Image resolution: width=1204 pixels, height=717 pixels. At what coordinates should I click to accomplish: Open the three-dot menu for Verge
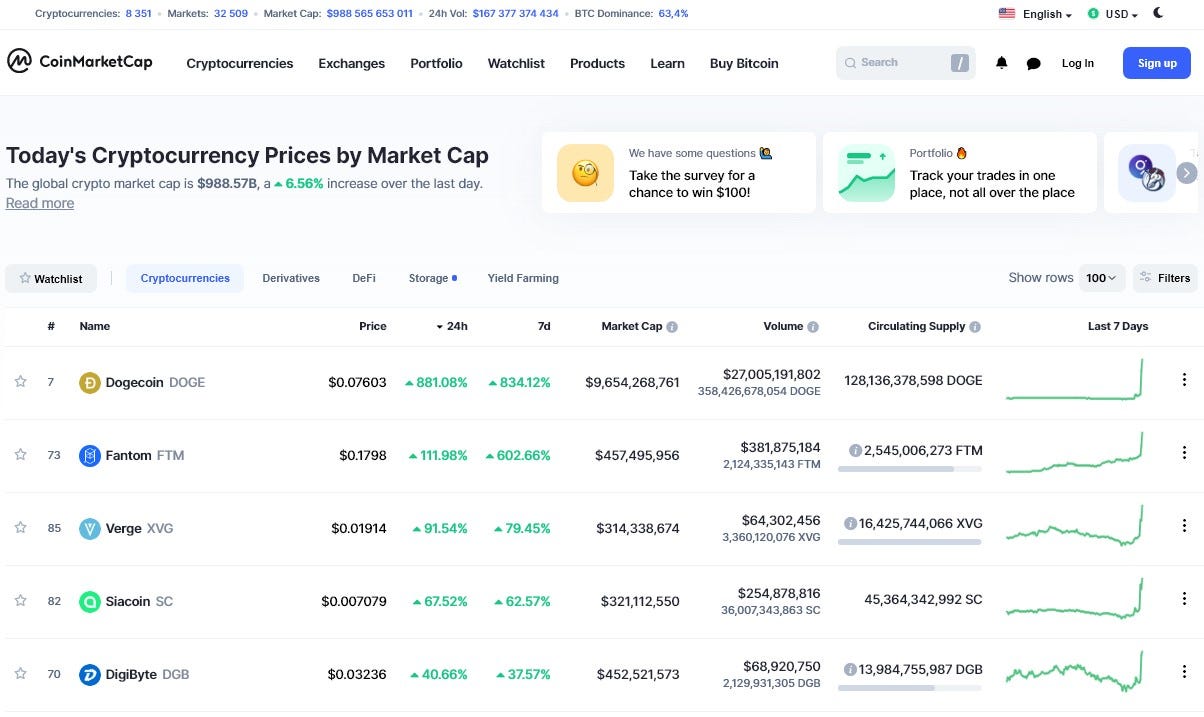[x=1184, y=526]
